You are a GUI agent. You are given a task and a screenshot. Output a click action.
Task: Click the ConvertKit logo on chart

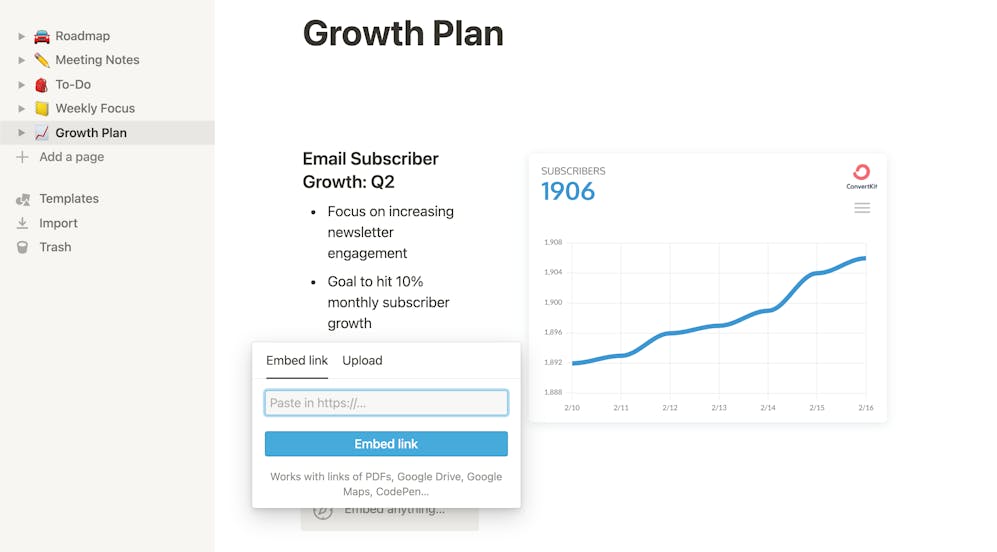(861, 176)
